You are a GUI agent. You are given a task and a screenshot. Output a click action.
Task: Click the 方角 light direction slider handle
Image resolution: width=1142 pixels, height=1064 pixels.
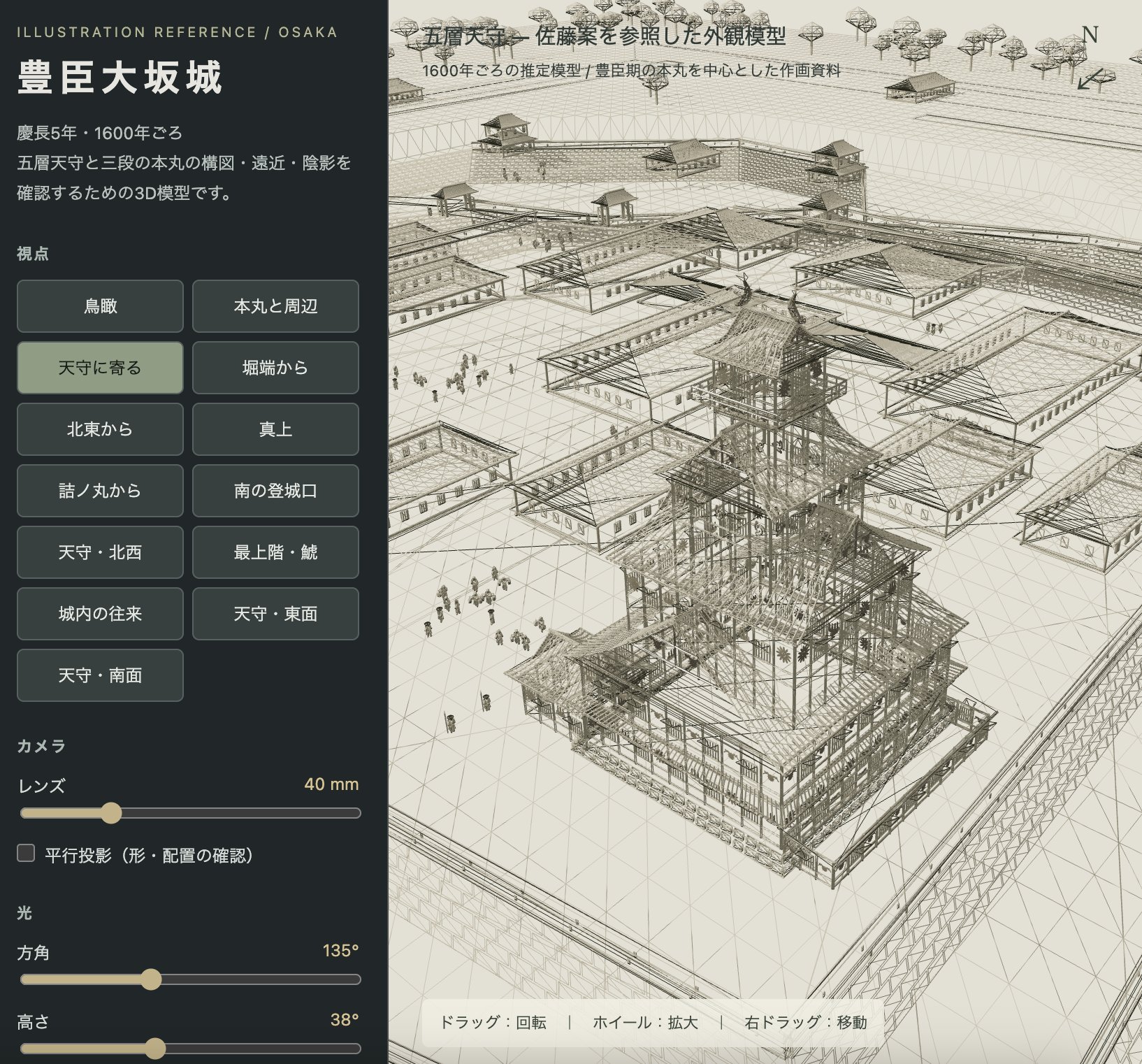[151, 979]
